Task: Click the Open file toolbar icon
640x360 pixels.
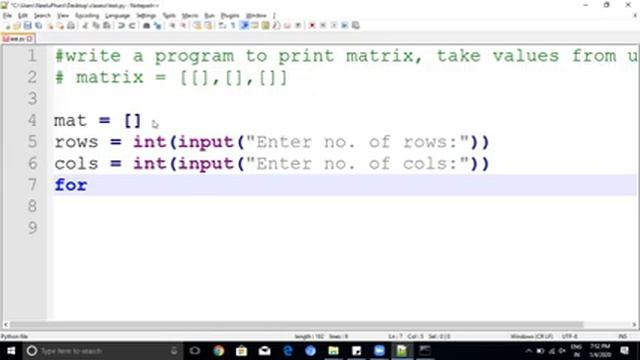Action: [16, 25]
